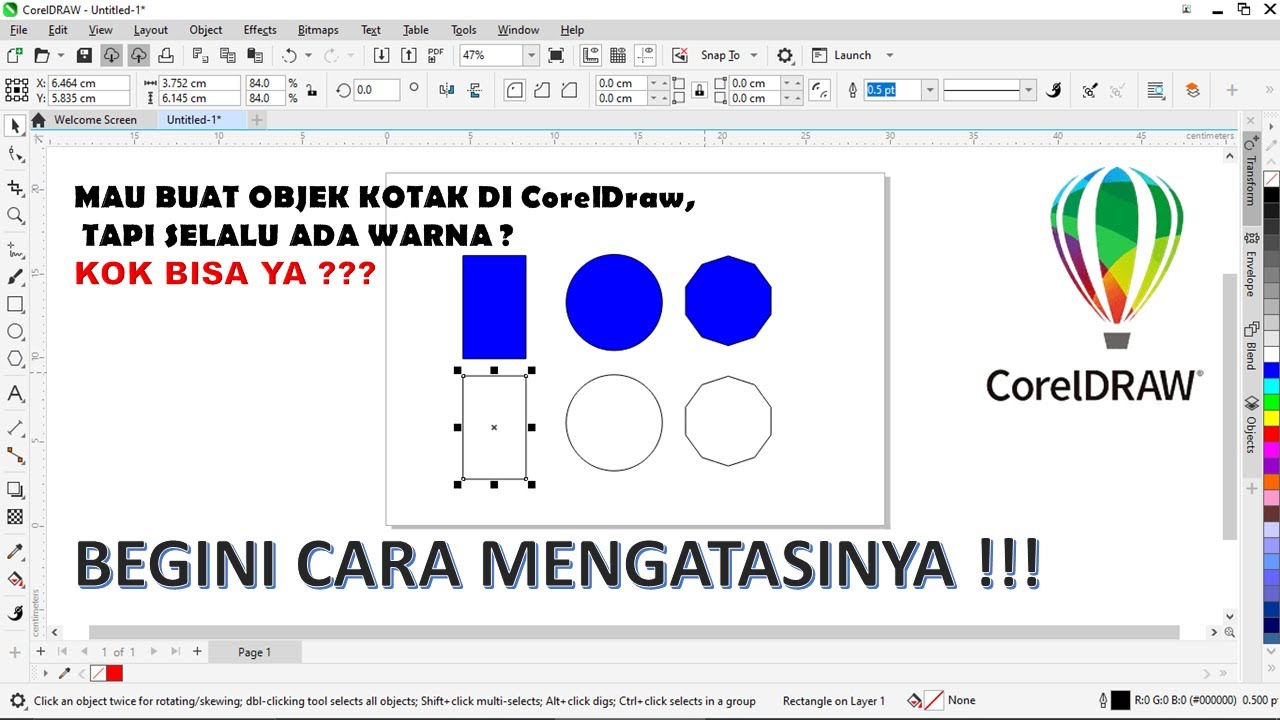Choose Round corner style

pos(514,90)
